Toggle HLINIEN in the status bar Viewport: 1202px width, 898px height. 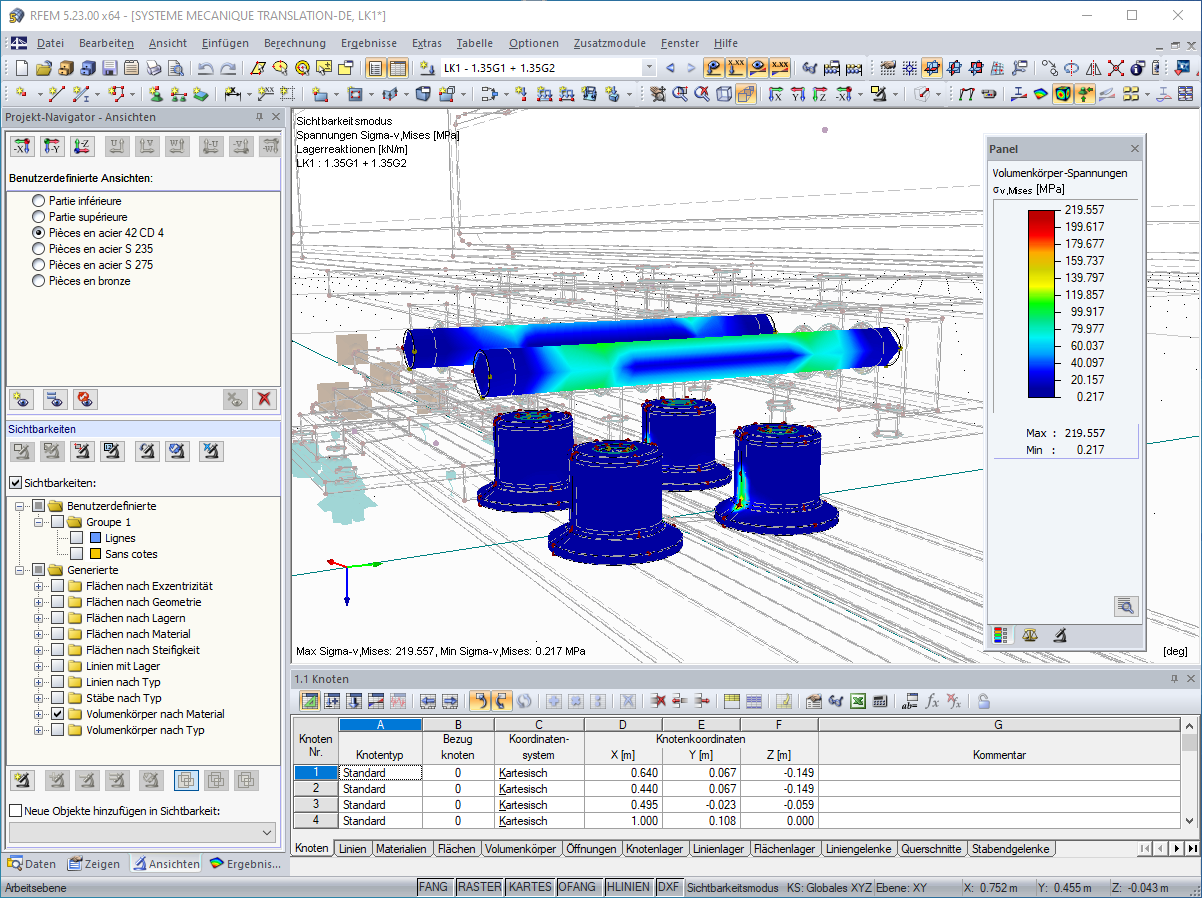628,887
